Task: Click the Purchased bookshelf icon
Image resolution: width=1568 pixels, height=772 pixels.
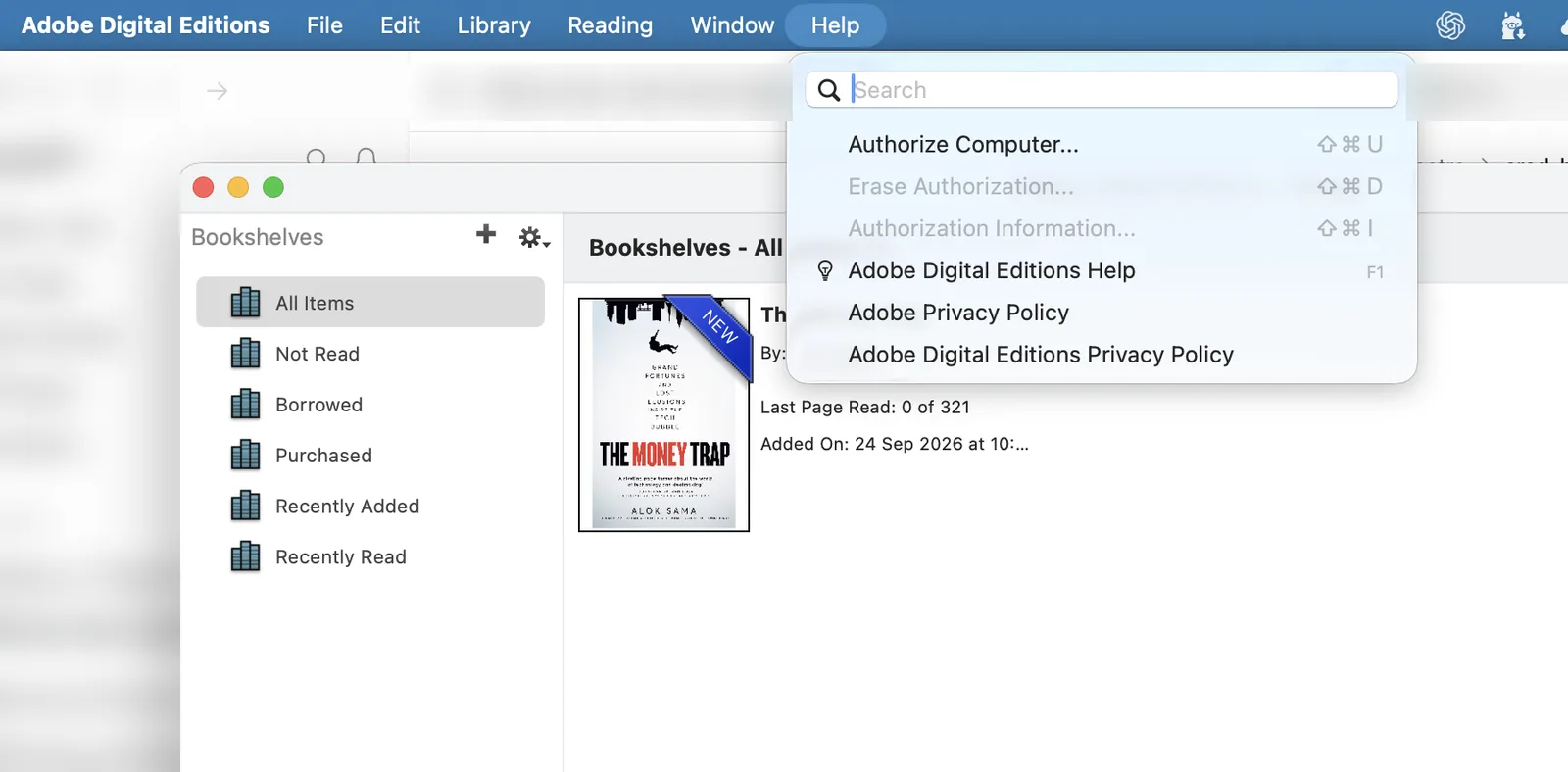Action: [245, 456]
